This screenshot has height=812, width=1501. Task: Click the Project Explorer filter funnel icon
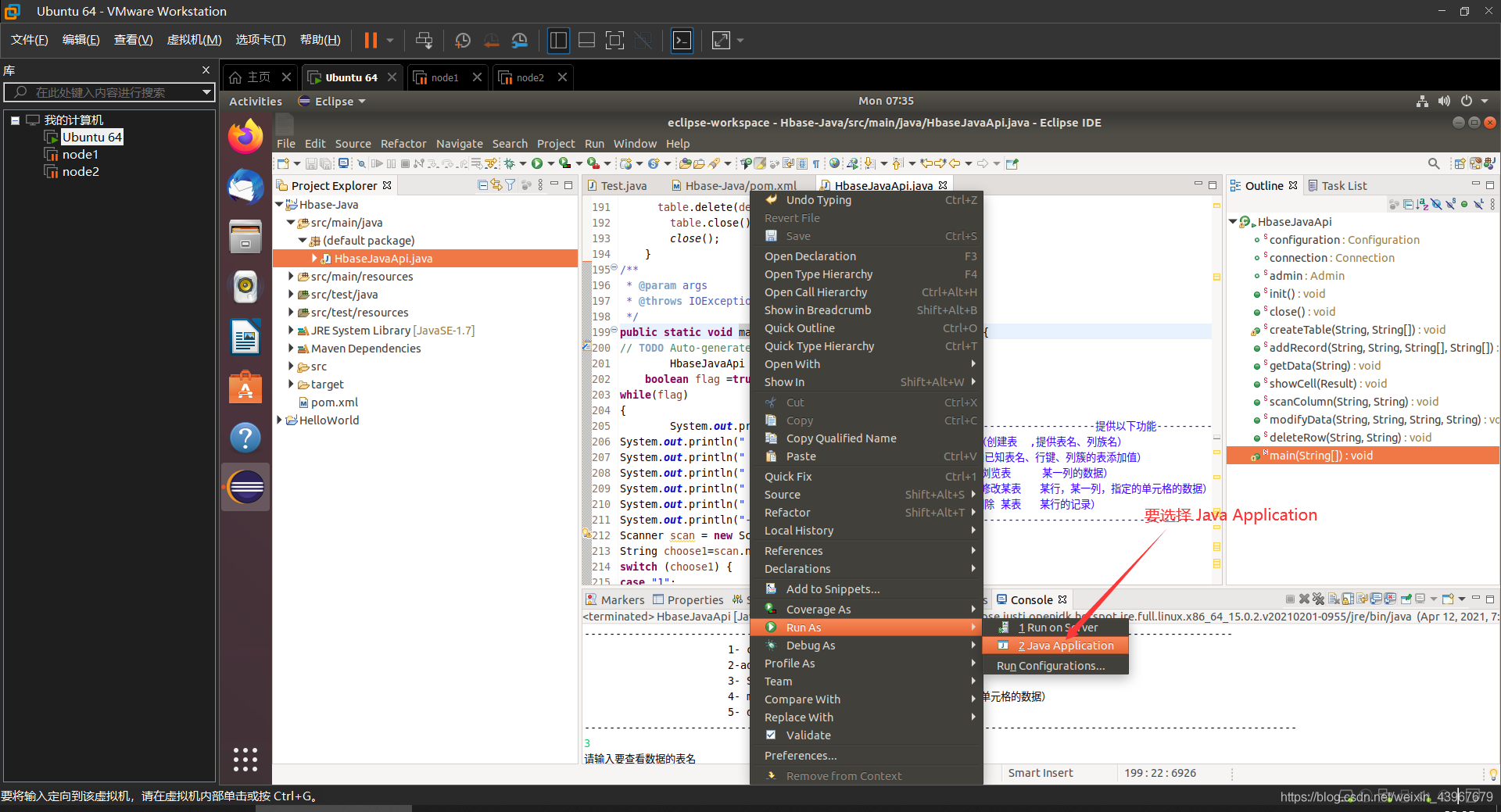point(510,185)
